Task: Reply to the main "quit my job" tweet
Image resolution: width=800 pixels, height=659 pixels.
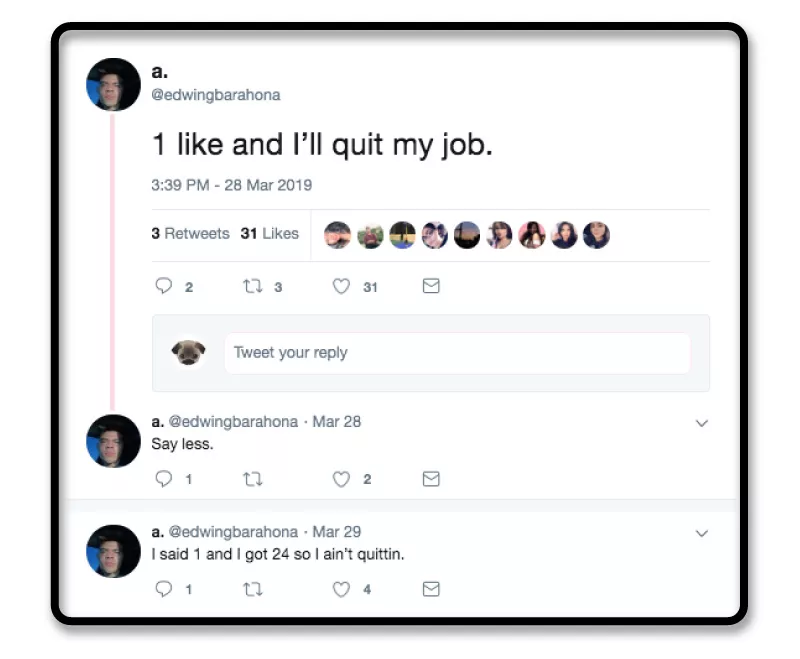Action: pyautogui.click(x=164, y=287)
